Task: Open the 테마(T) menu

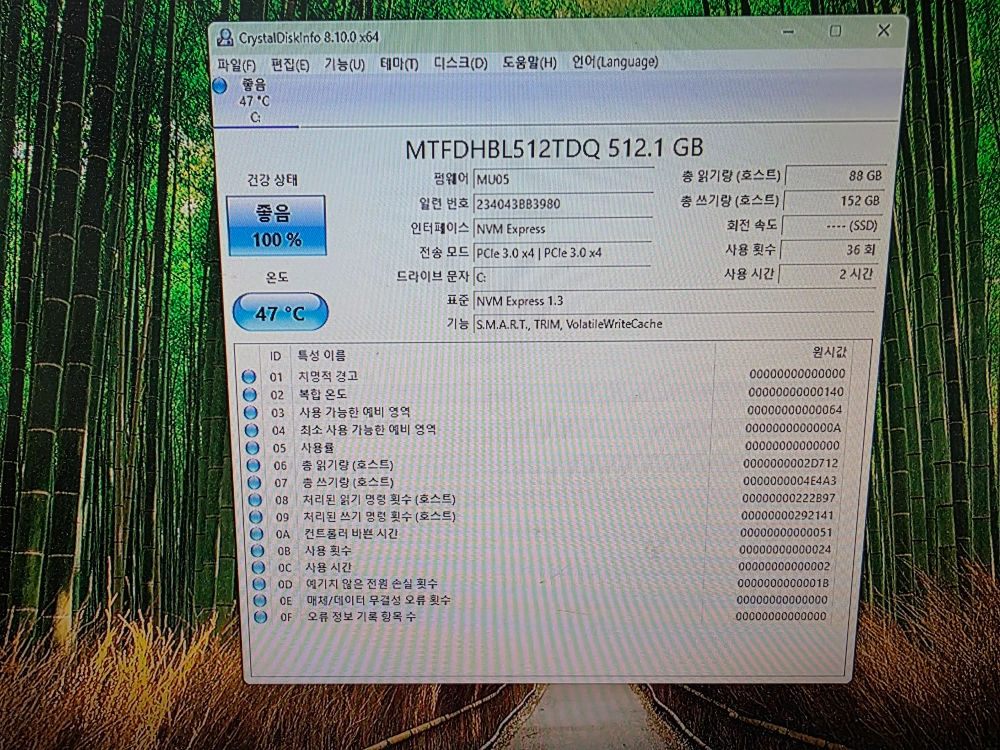Action: (399, 63)
